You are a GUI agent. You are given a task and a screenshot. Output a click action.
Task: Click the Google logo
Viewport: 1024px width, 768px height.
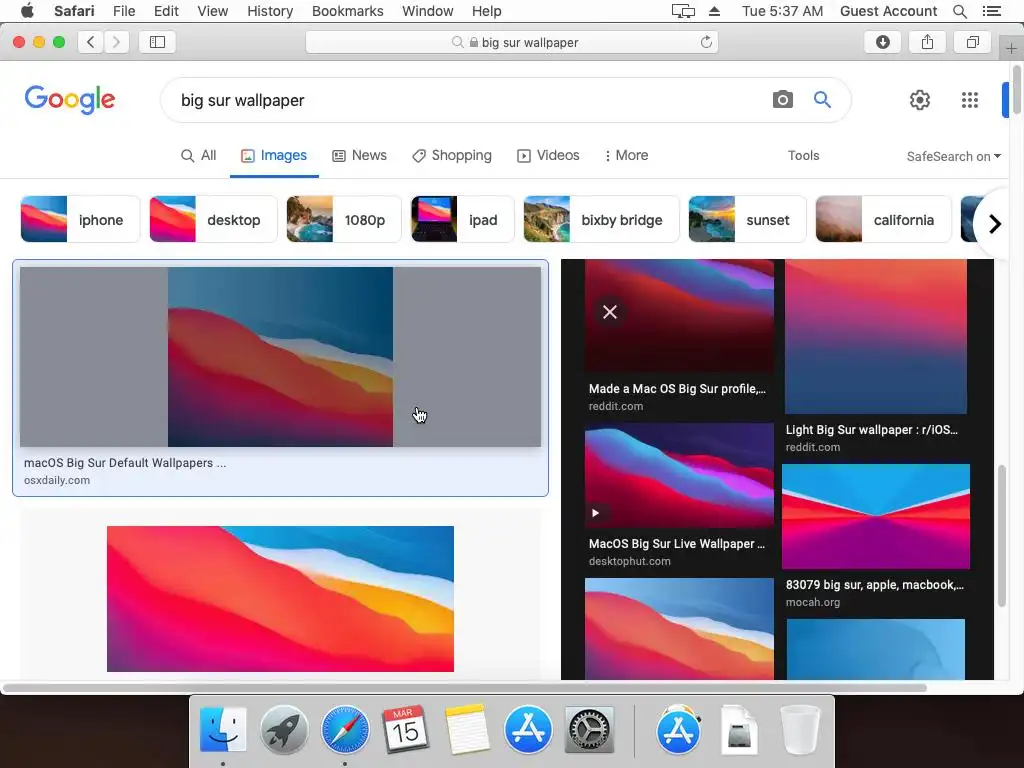[x=70, y=100]
